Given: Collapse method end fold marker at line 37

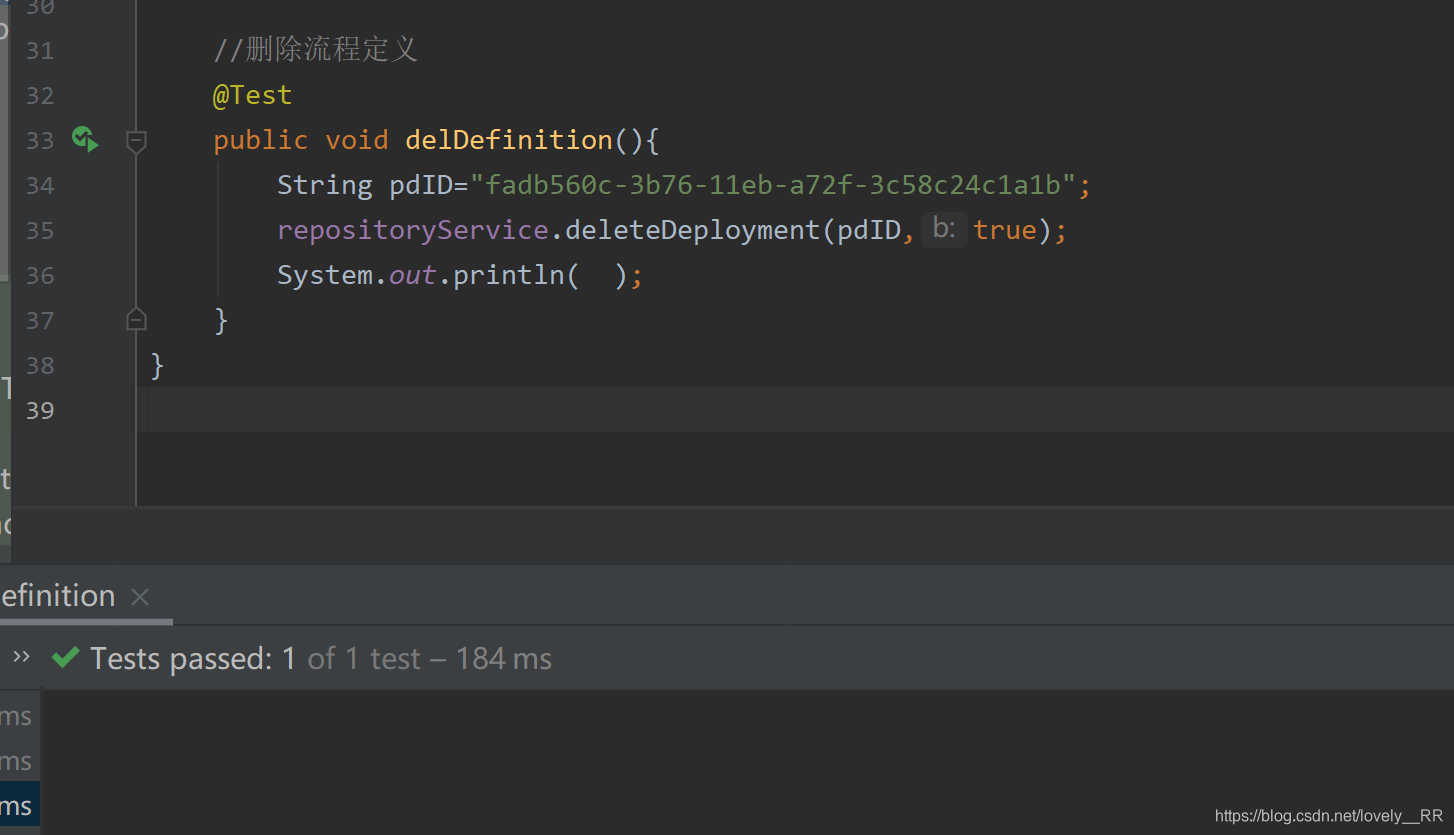Looking at the screenshot, I should point(137,320).
